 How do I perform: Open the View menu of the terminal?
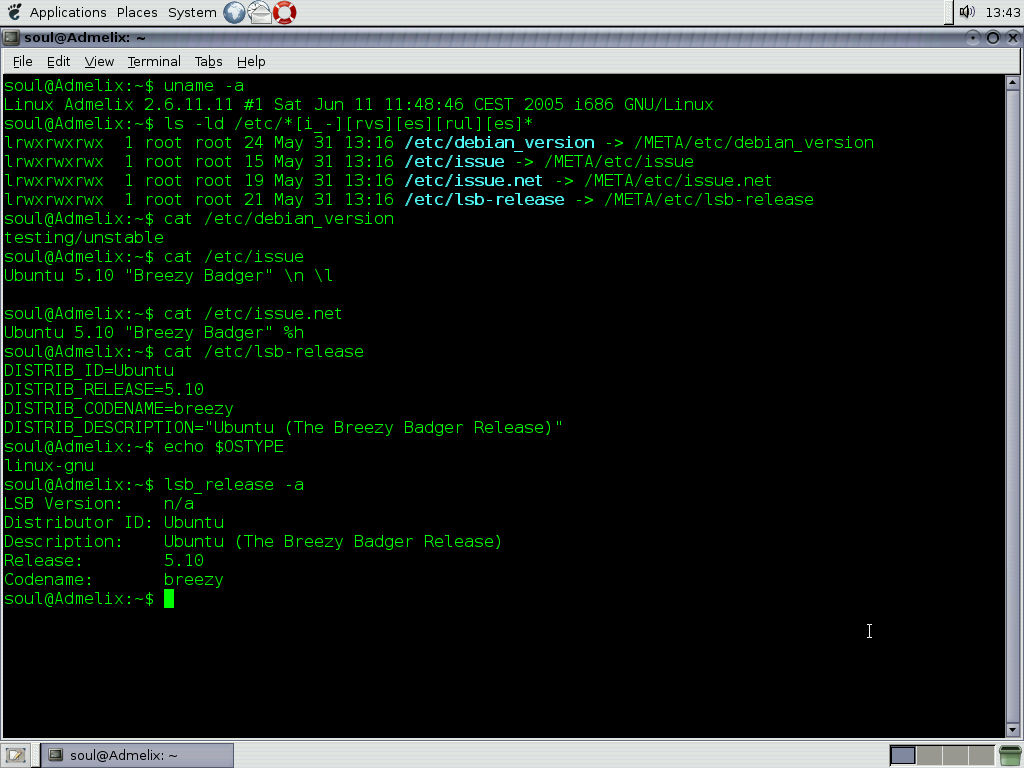[99, 61]
